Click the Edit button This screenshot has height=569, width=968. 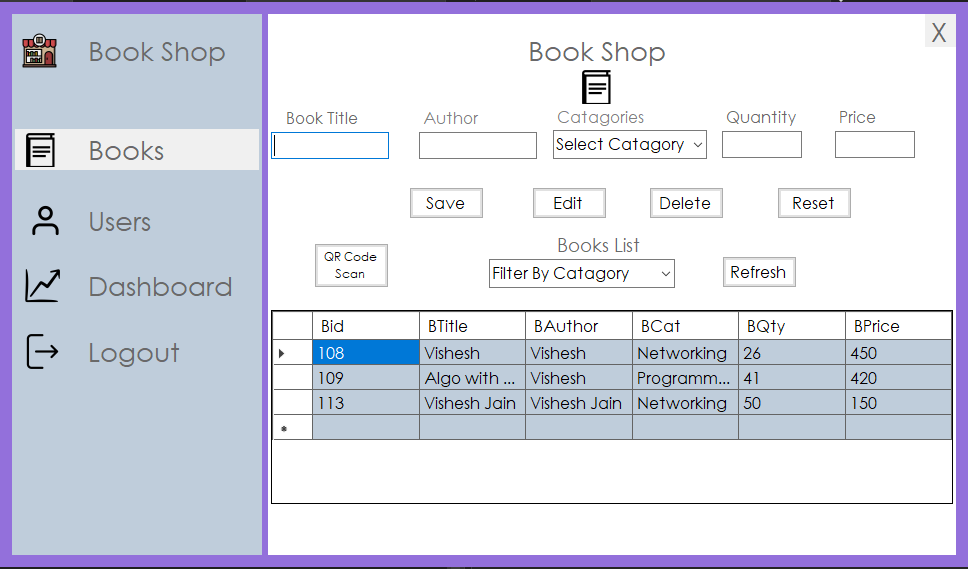click(568, 203)
